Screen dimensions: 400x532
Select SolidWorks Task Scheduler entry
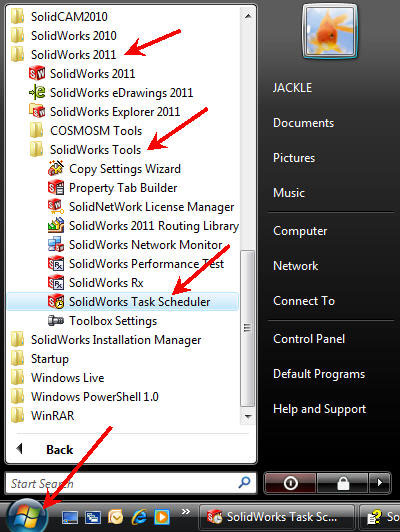[123, 302]
